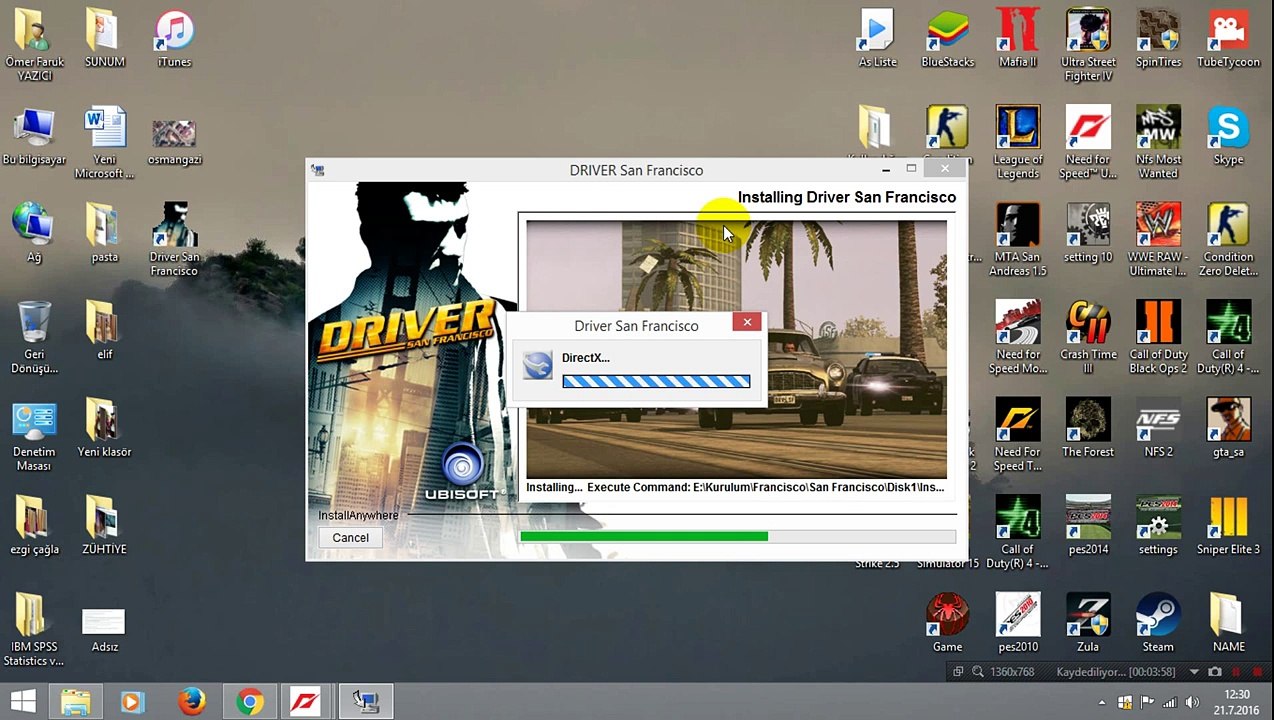Launch SpinTires desktop shortcut
This screenshot has width=1274, height=720.
(1158, 40)
